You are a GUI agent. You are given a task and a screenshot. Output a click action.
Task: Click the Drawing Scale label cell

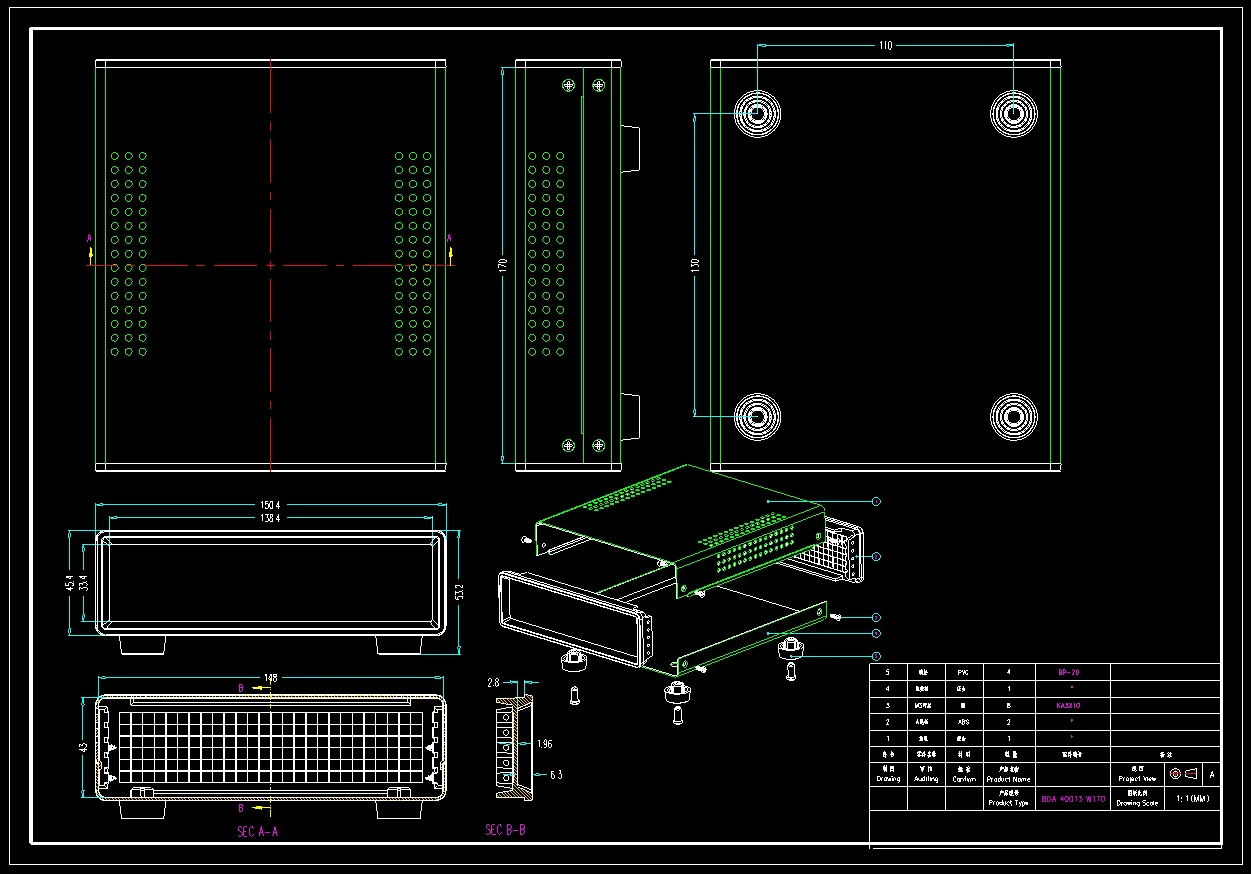point(1137,799)
